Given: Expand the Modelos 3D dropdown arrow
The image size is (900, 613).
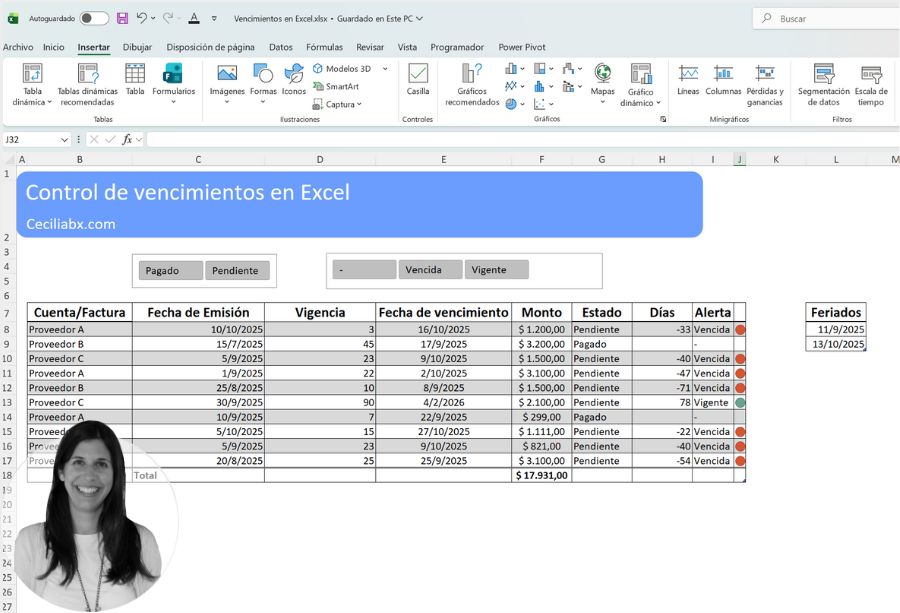Looking at the screenshot, I should click(385, 69).
